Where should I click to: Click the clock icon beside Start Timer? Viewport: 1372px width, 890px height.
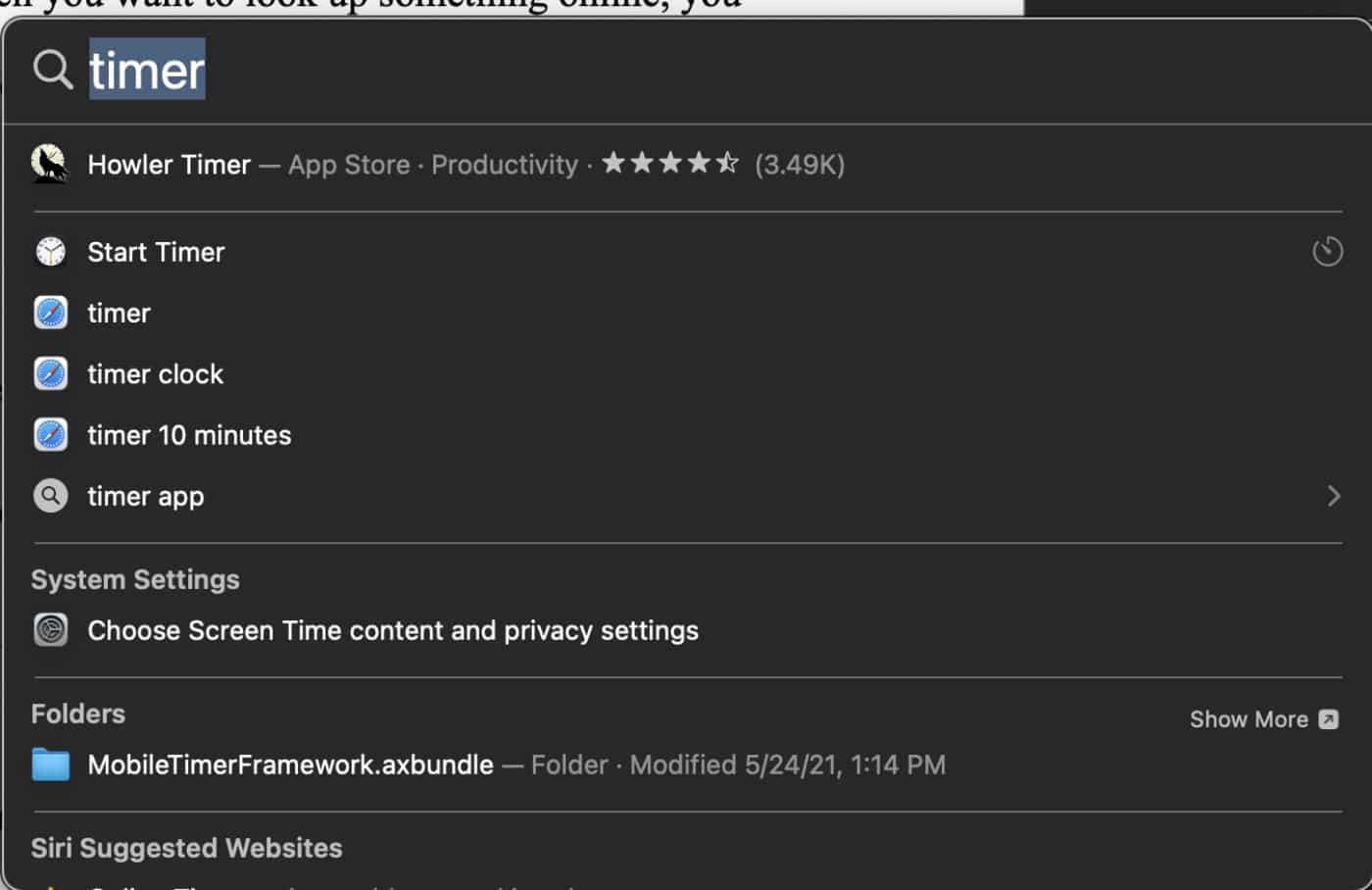(x=50, y=252)
